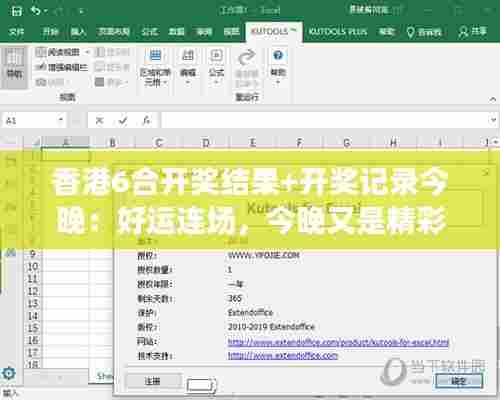The height and width of the screenshot is (400, 500).
Task: Click the 增强编辑栏 enhanced edit bar button
Action: pos(62,68)
